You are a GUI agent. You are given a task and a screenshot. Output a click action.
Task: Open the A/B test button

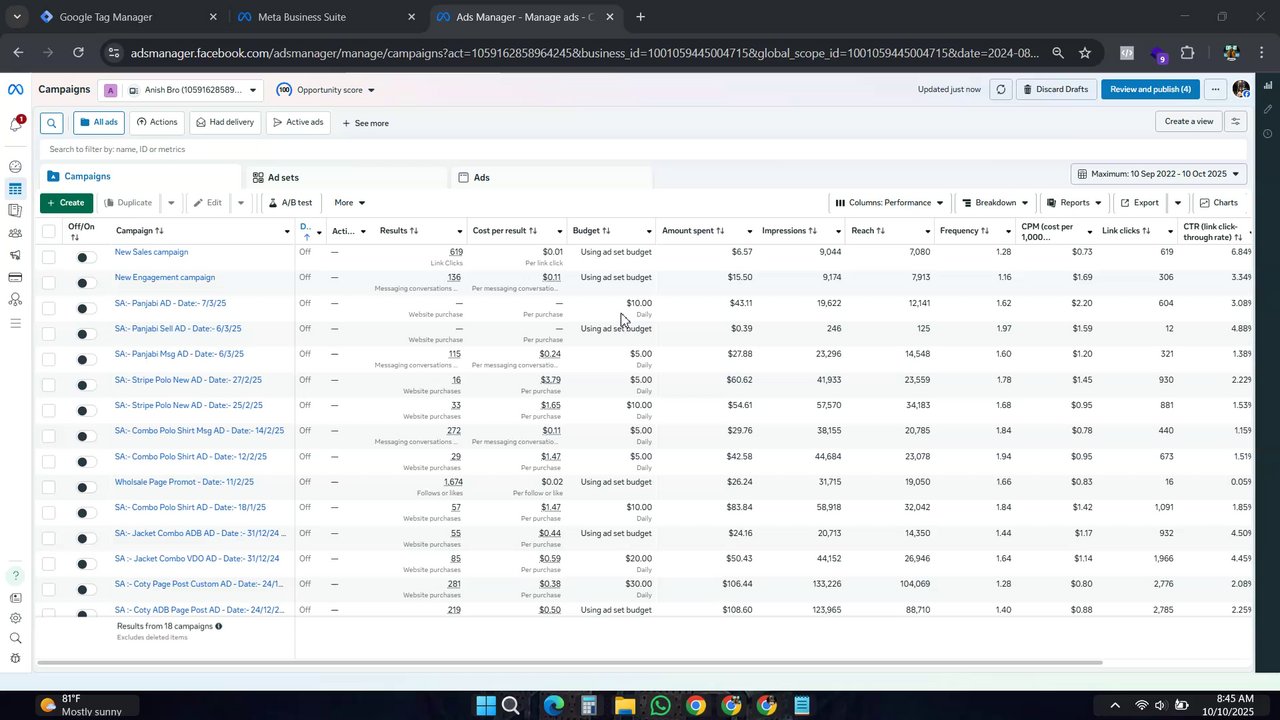tap(290, 203)
